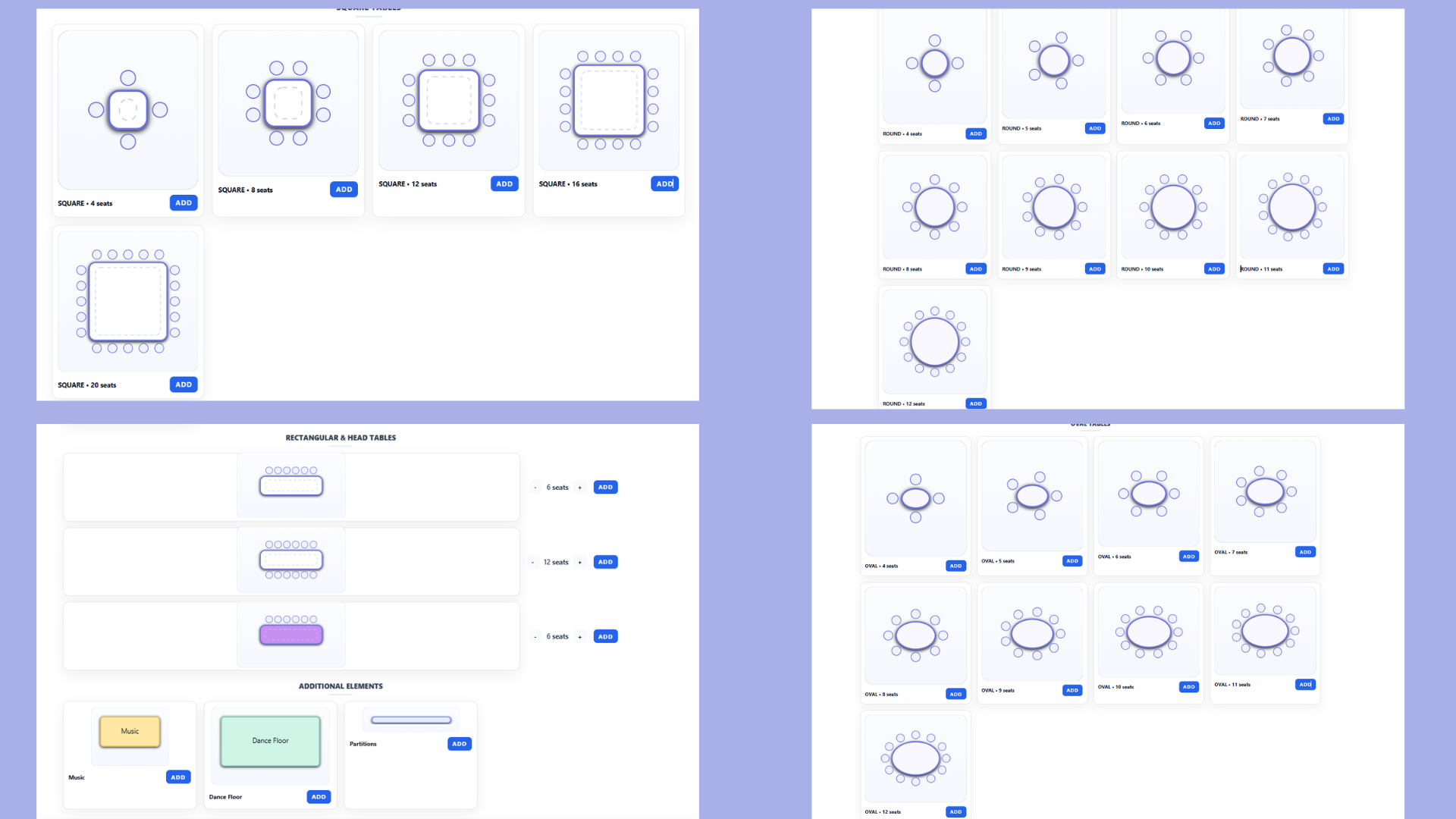This screenshot has width=1456, height=819.
Task: Select the SQUARE 8 seats table preview
Action: (288, 103)
